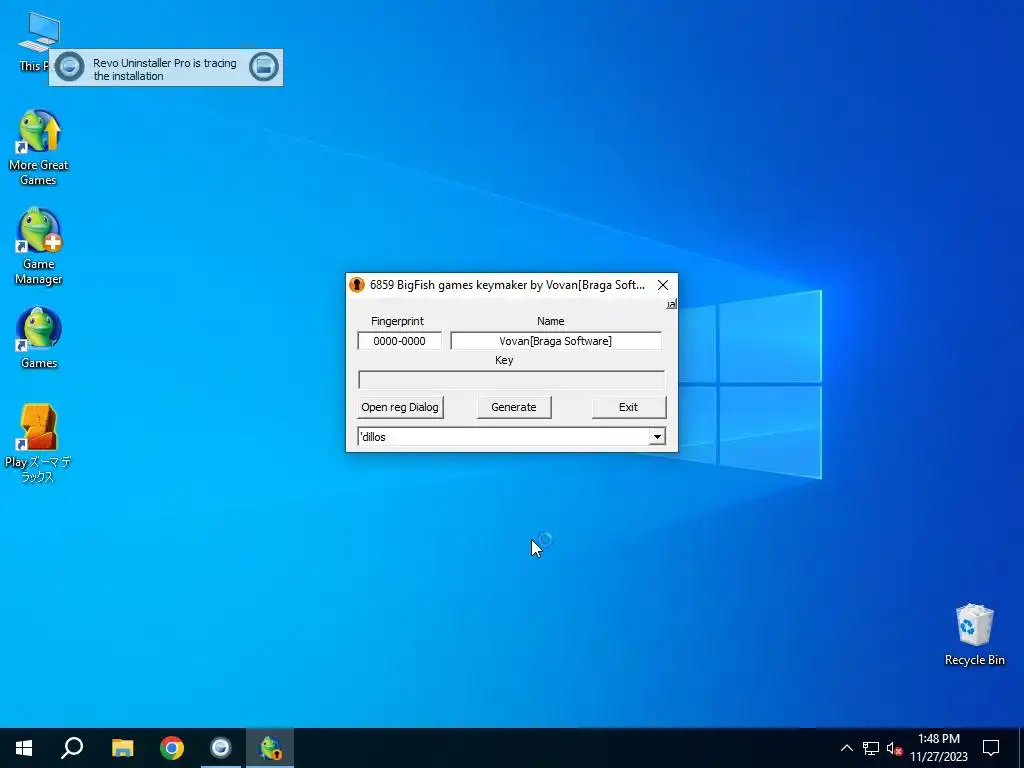Click the Fingerprint field 0000-0000
The height and width of the screenshot is (768, 1024).
click(400, 341)
